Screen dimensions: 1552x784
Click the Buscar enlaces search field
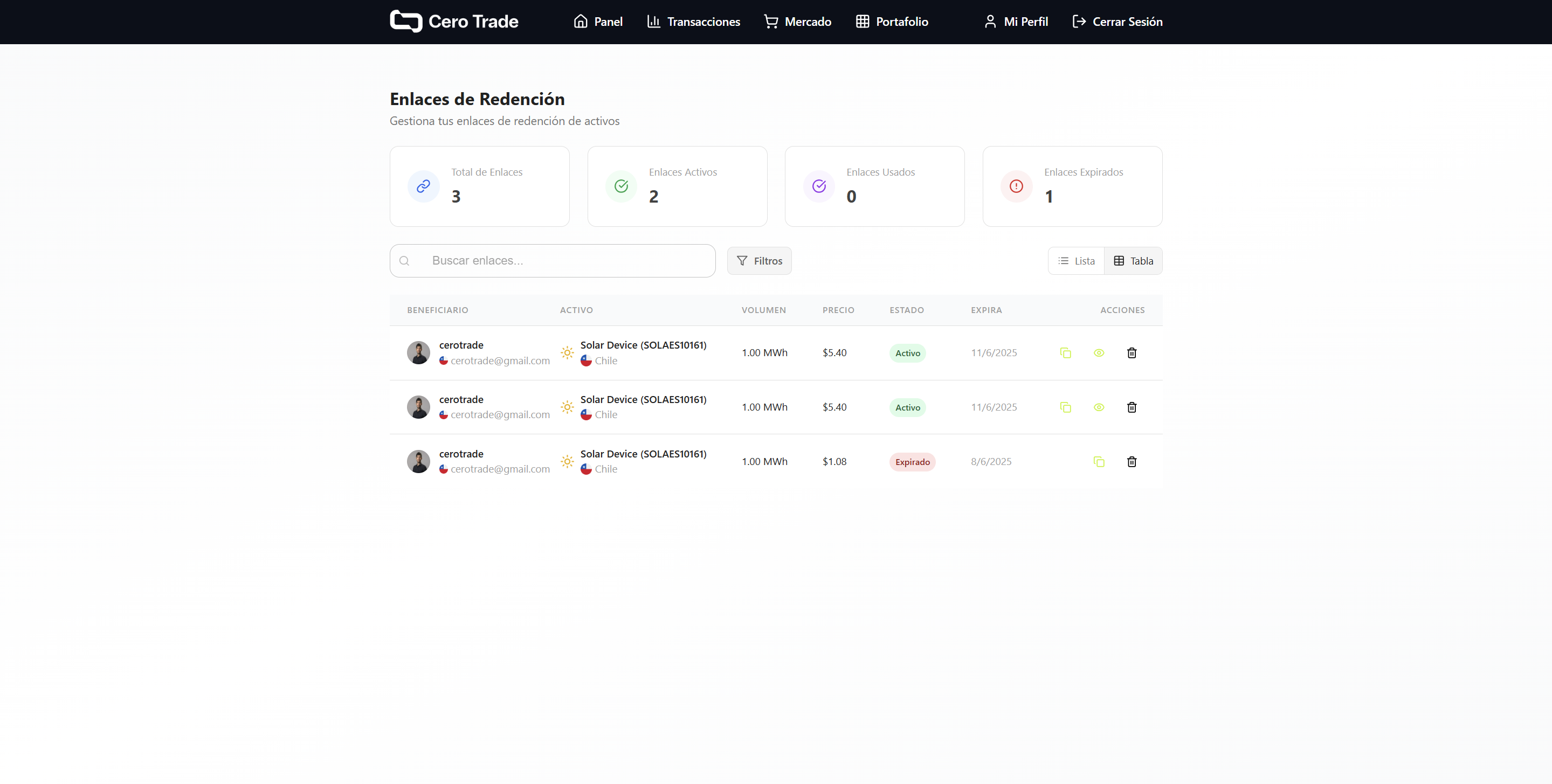coord(560,261)
